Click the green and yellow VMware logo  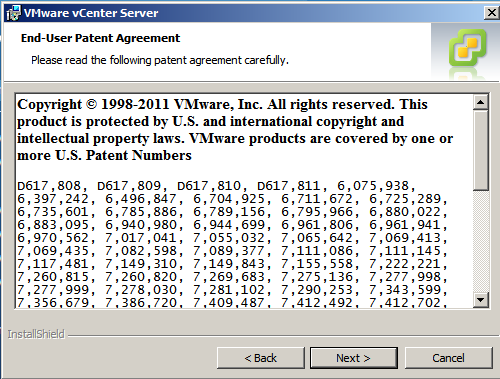[467, 48]
